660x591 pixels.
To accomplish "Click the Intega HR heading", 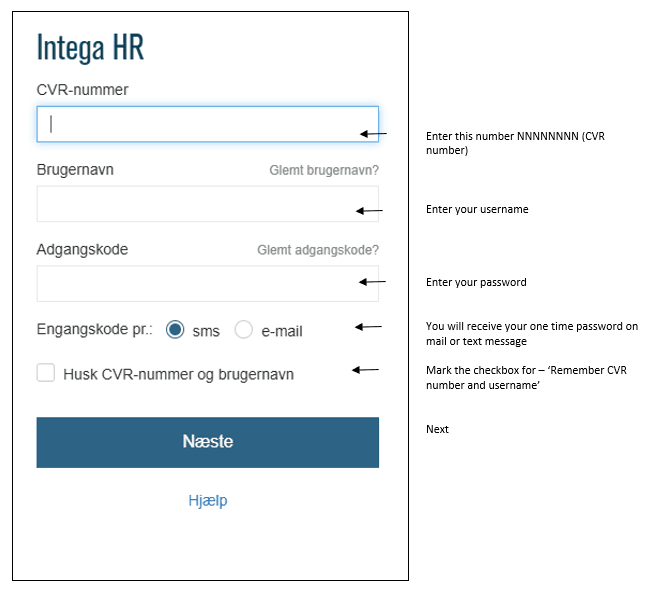I will tap(91, 48).
